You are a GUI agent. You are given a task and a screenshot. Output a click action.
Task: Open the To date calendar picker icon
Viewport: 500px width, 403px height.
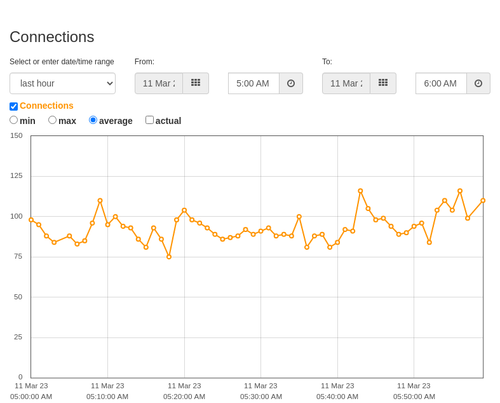(383, 83)
